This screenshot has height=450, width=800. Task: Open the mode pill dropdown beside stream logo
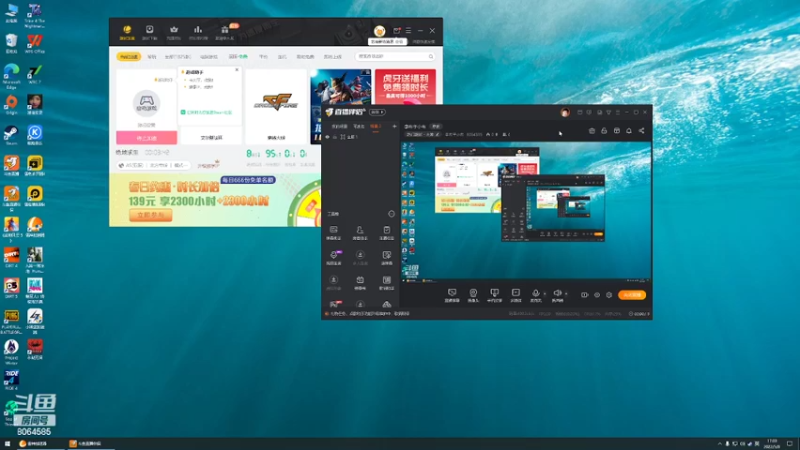[x=378, y=112]
